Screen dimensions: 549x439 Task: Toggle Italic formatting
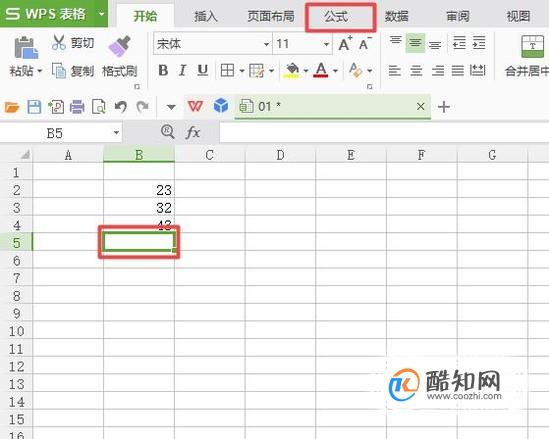point(182,70)
